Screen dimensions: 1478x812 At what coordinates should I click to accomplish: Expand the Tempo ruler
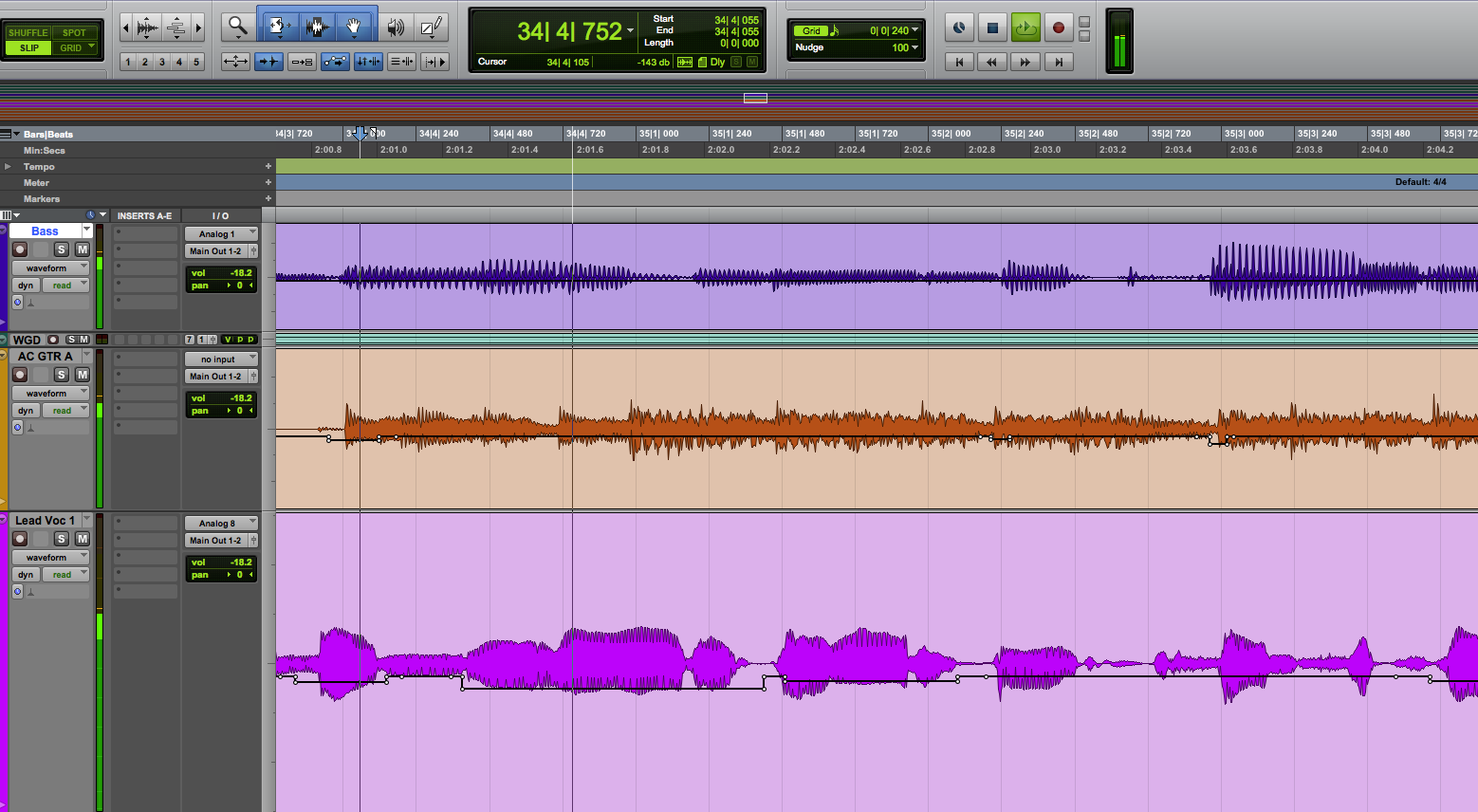click(x=9, y=167)
